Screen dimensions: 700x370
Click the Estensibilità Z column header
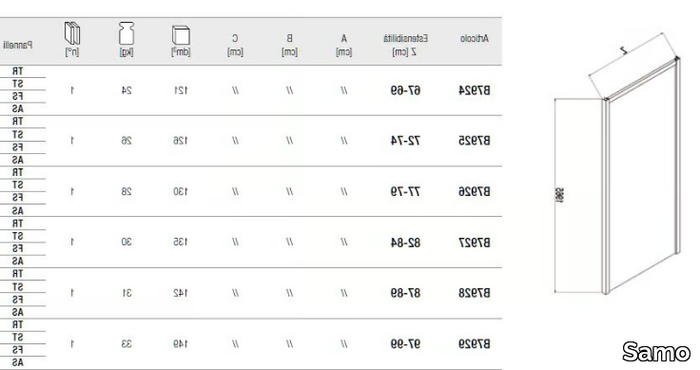405,45
